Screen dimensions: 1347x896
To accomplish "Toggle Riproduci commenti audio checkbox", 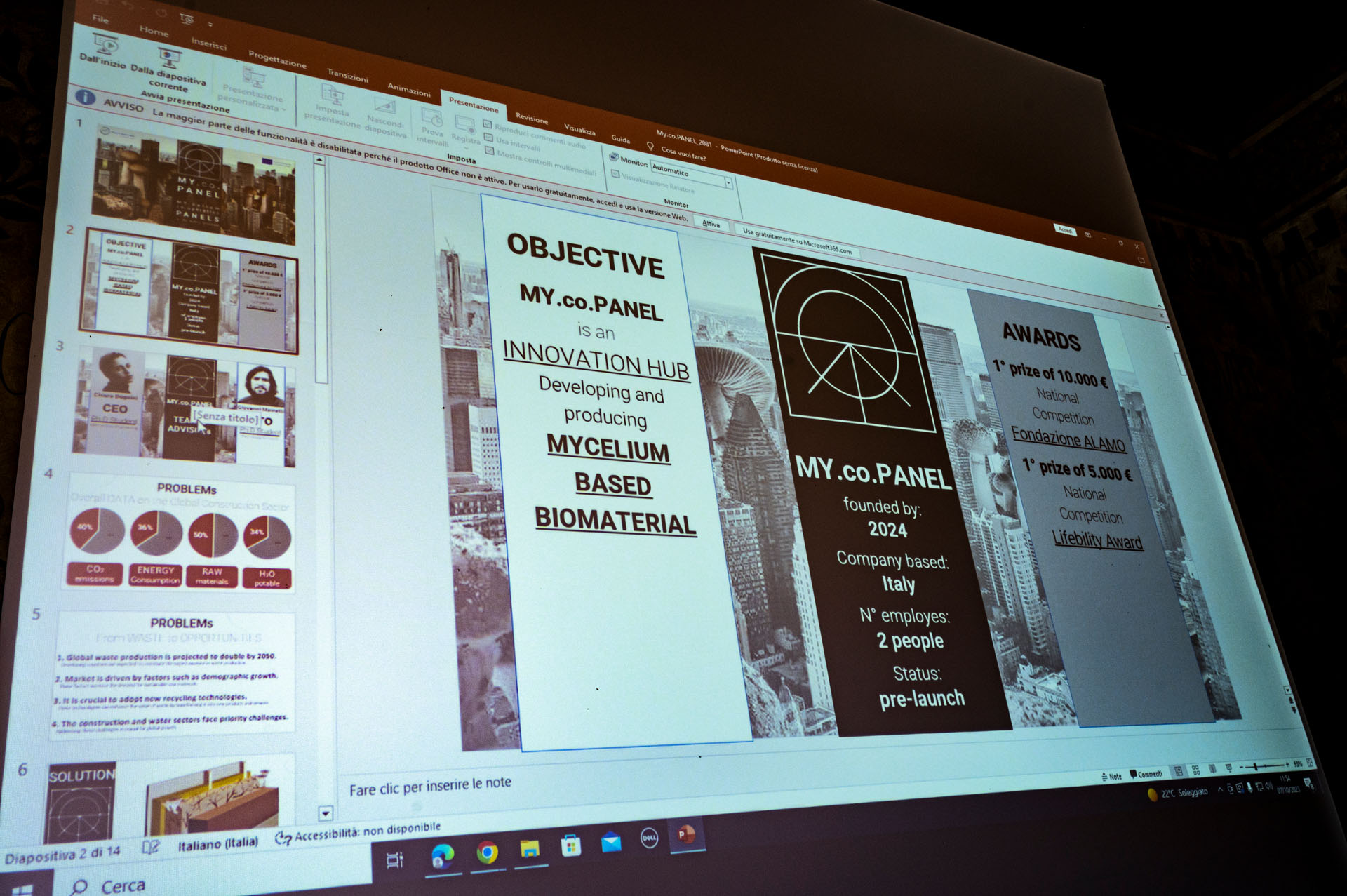I will (x=488, y=123).
